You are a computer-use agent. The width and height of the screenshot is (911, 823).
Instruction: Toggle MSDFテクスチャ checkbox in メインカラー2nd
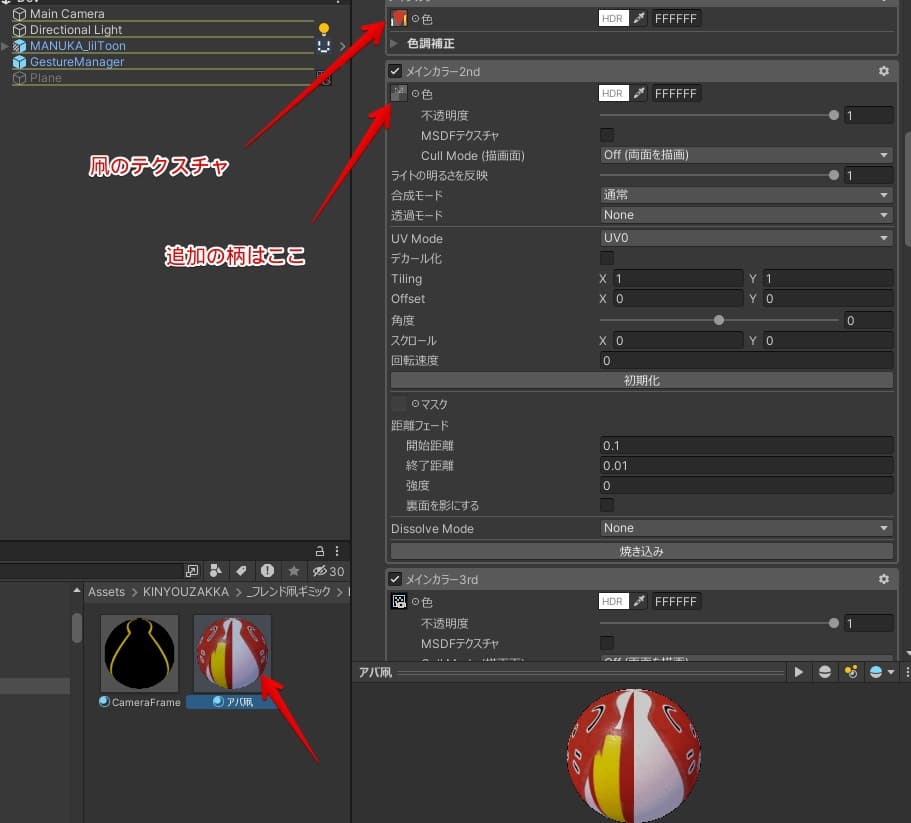coord(607,135)
